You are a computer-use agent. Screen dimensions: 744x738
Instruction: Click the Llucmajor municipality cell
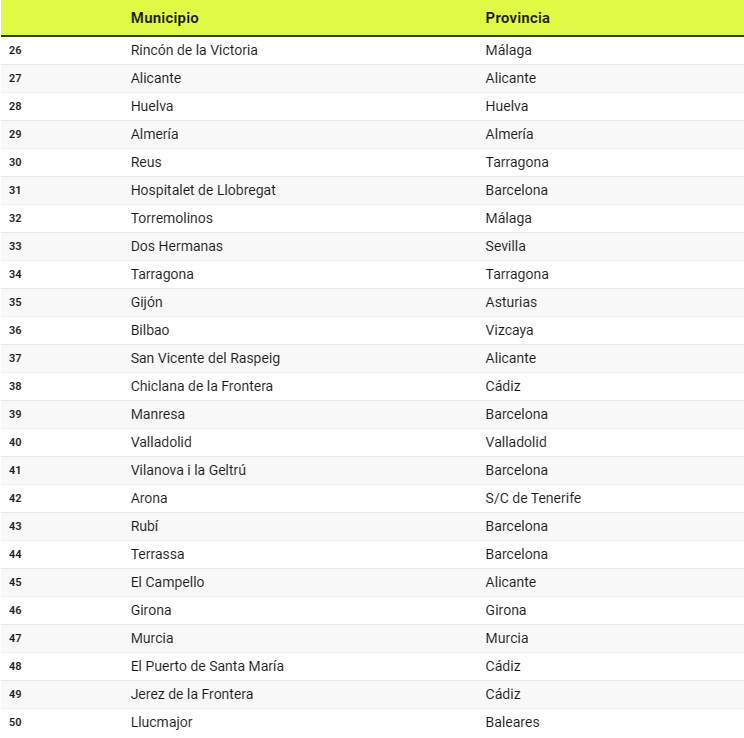(x=162, y=722)
